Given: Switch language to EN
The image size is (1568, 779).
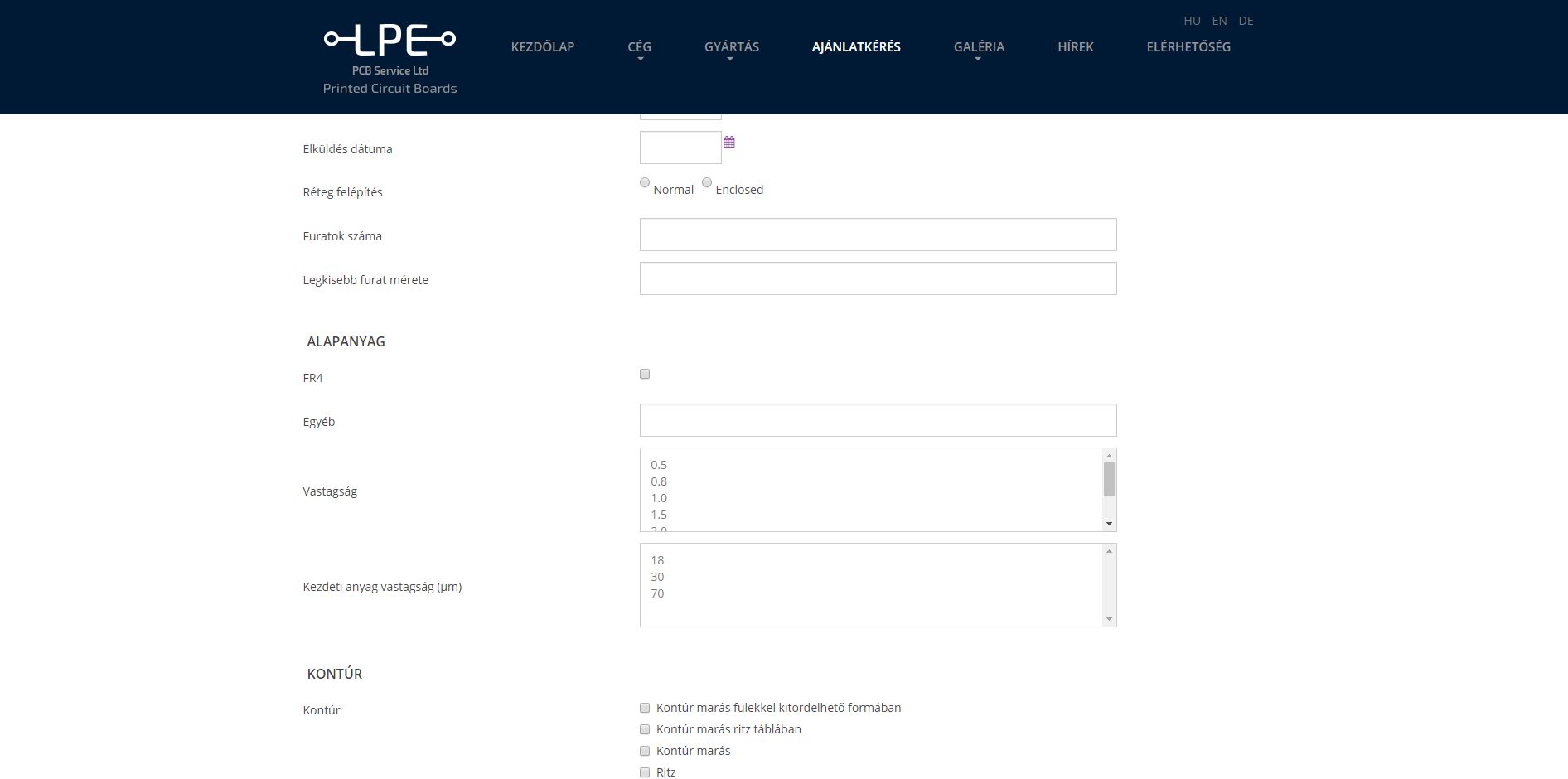Looking at the screenshot, I should [1219, 21].
